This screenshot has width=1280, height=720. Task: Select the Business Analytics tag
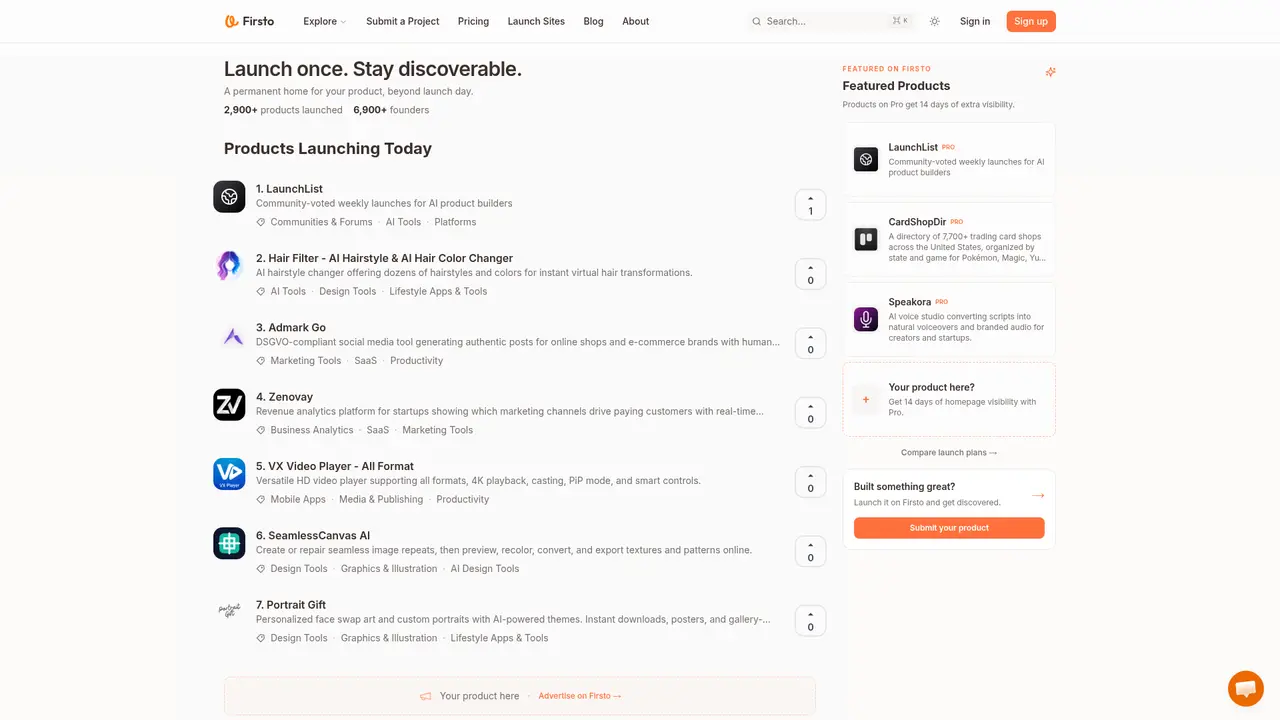(312, 430)
